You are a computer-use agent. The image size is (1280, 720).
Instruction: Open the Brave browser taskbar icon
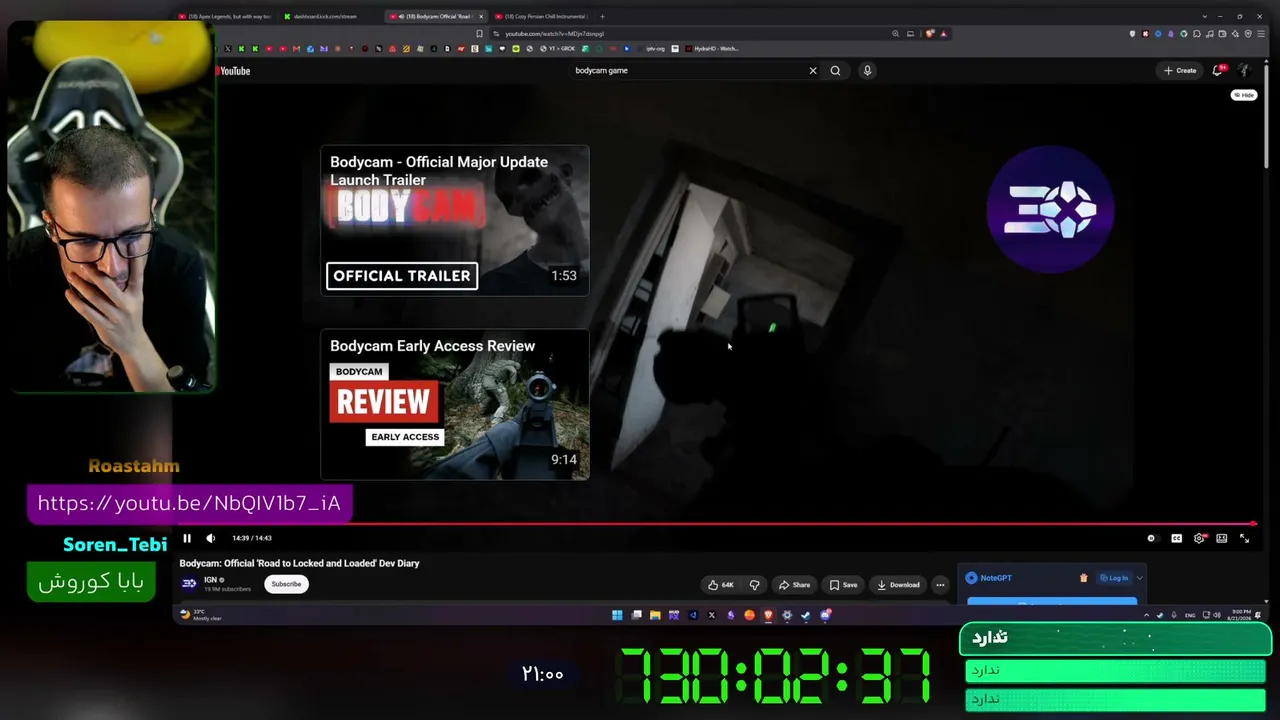(768, 615)
